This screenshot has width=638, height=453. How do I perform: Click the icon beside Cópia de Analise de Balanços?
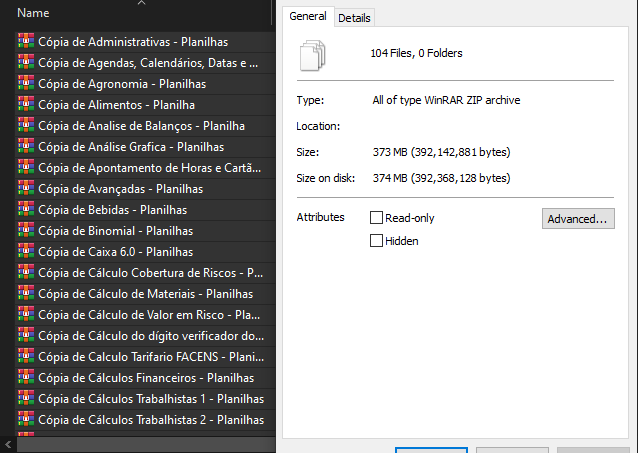coord(26,125)
